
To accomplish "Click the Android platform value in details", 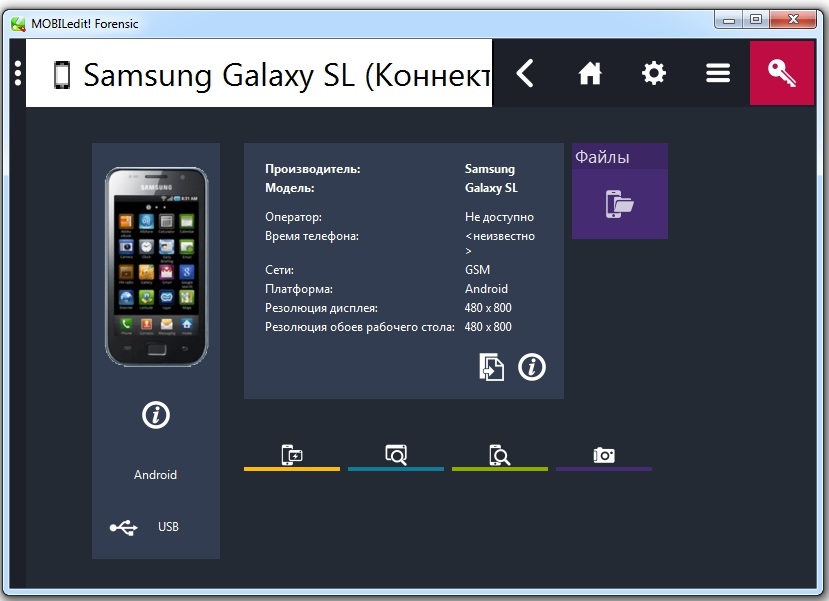I will tap(486, 289).
